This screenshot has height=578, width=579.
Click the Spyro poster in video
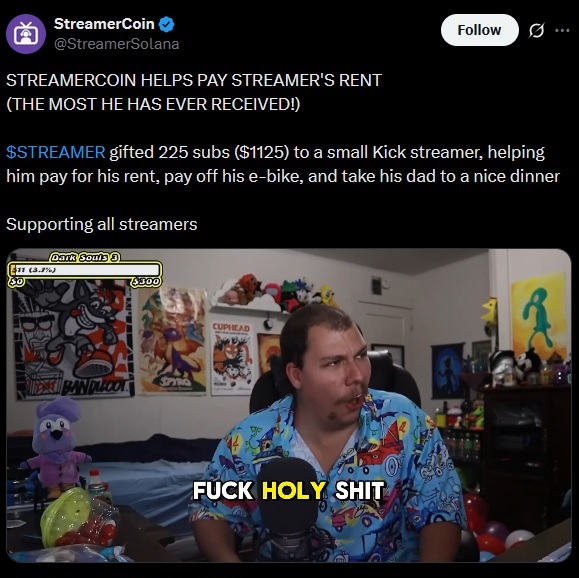click(x=173, y=339)
